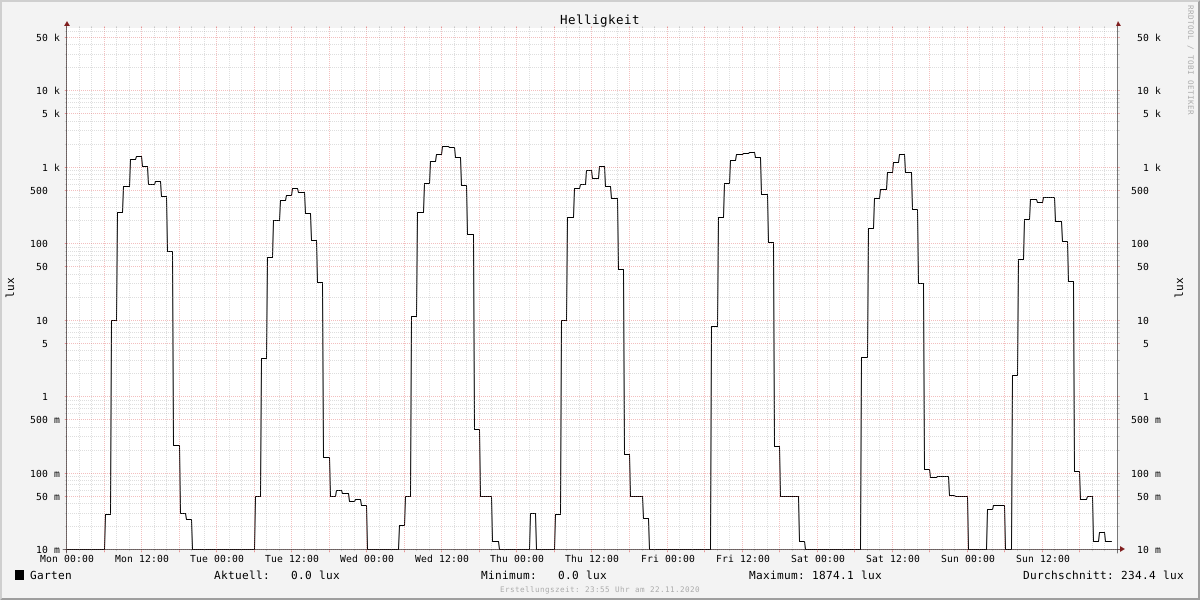Viewport: 1200px width, 600px height.
Task: Click the 'Aktuell: 0.0 lux' reading
Action: (277, 575)
